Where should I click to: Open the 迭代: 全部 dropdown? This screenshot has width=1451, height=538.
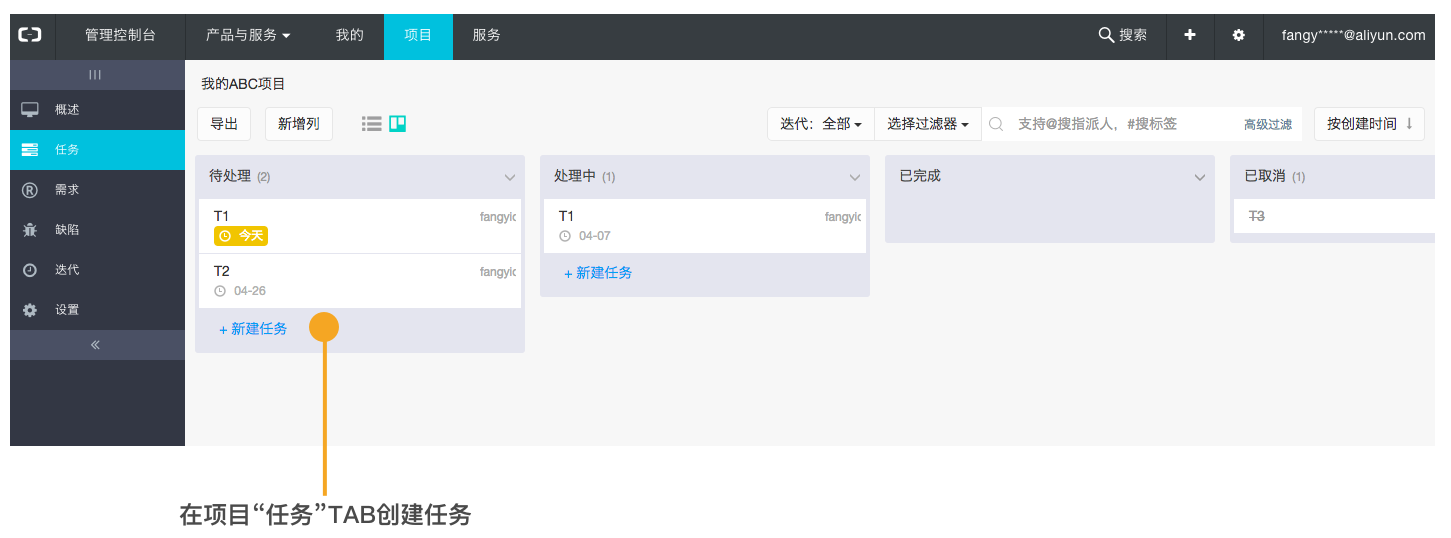[x=821, y=124]
